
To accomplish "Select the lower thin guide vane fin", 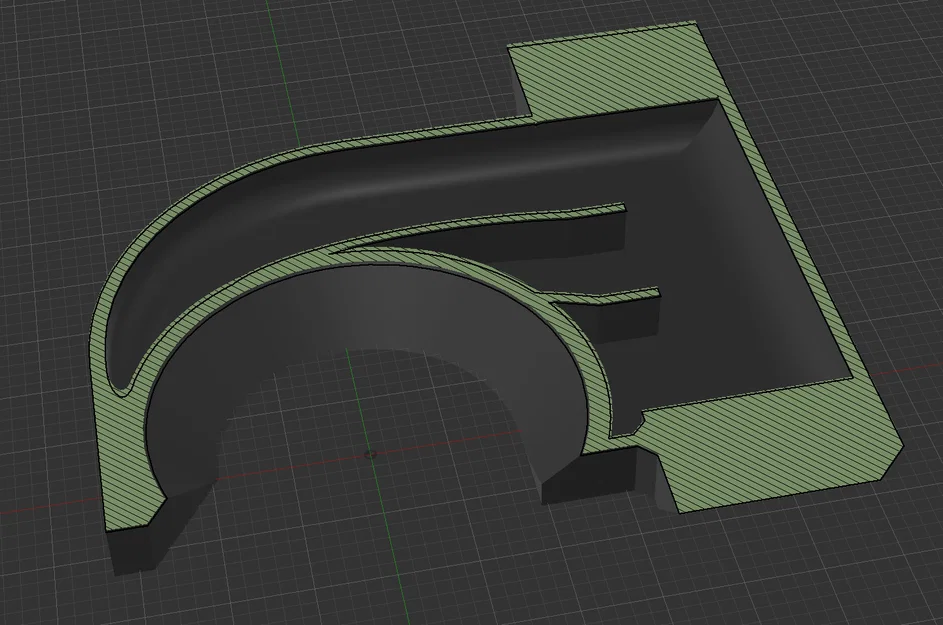I will (x=601, y=296).
